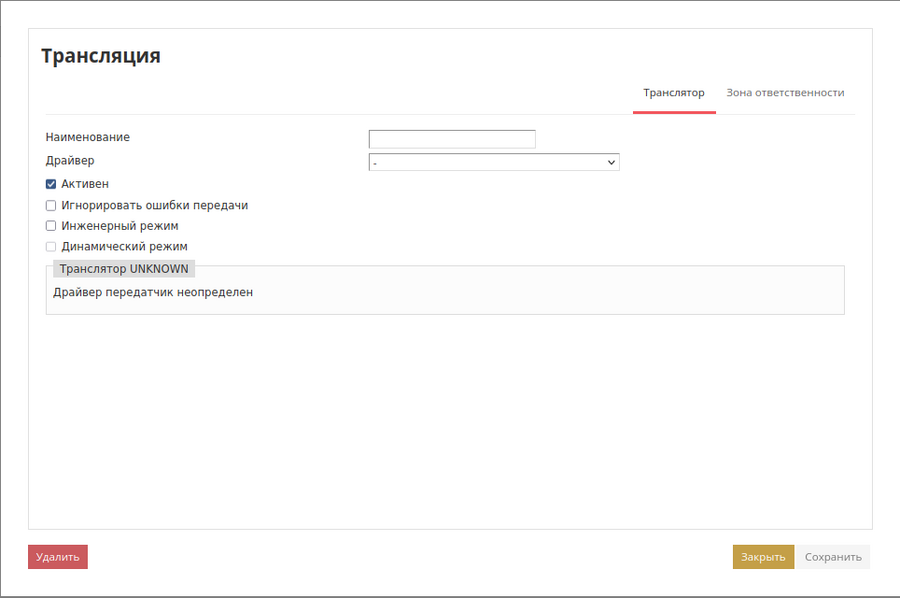Screen dimensions: 900x598
Task: Open the Драйвер dropdown list
Action: pyautogui.click(x=493, y=162)
